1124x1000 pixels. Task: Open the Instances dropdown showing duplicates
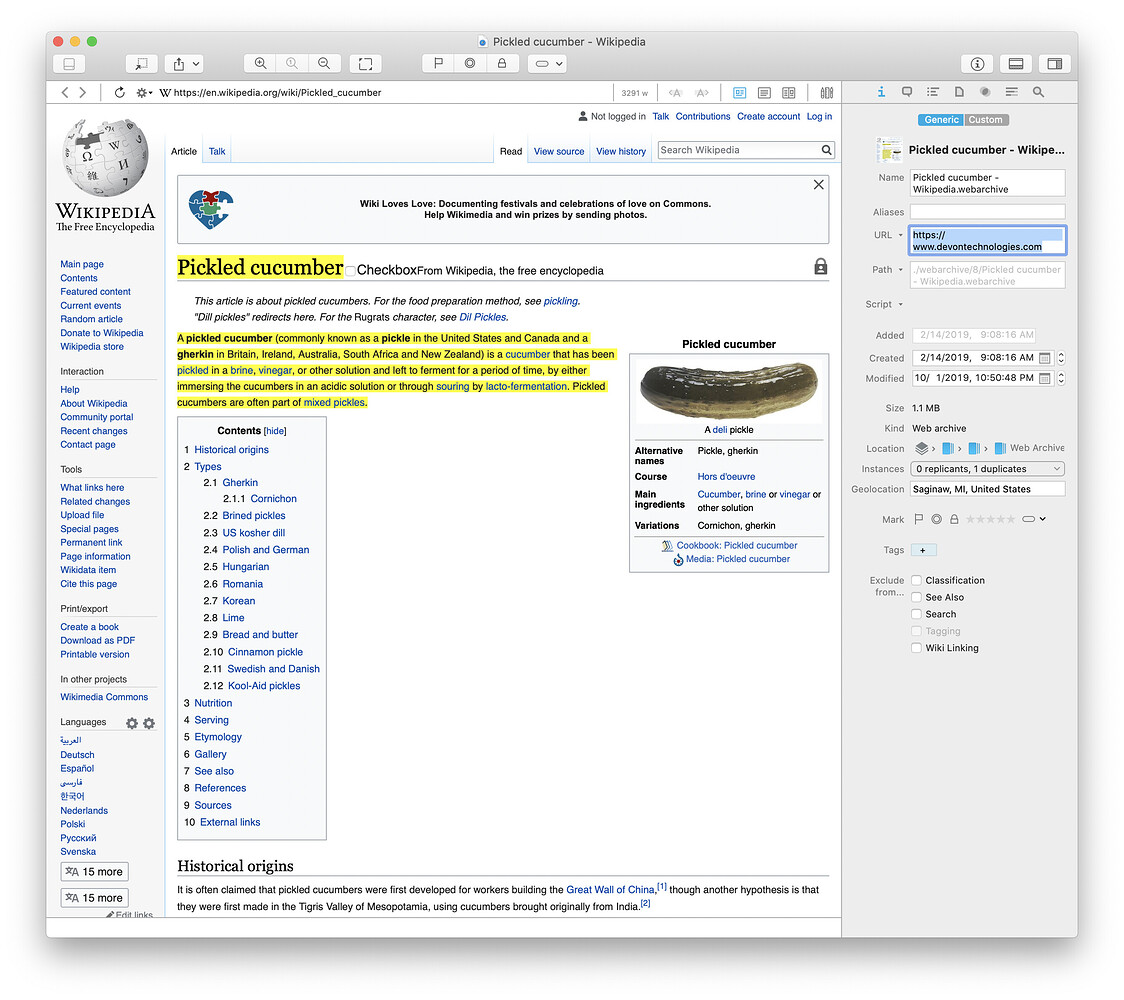click(987, 468)
